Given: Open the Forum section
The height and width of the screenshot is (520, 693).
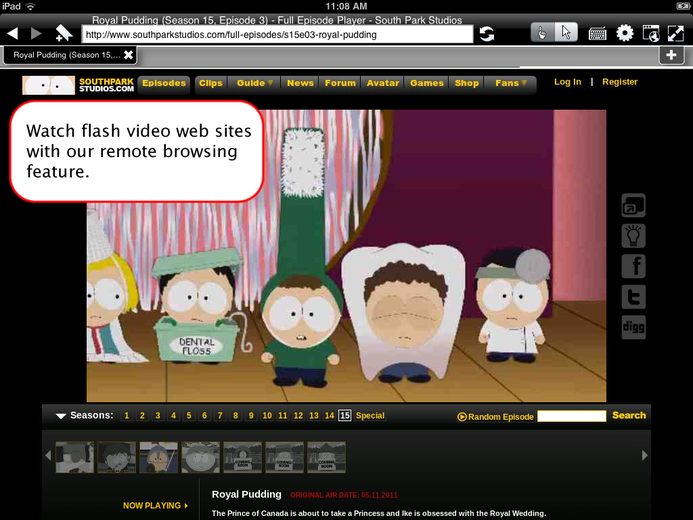Looking at the screenshot, I should point(340,84).
